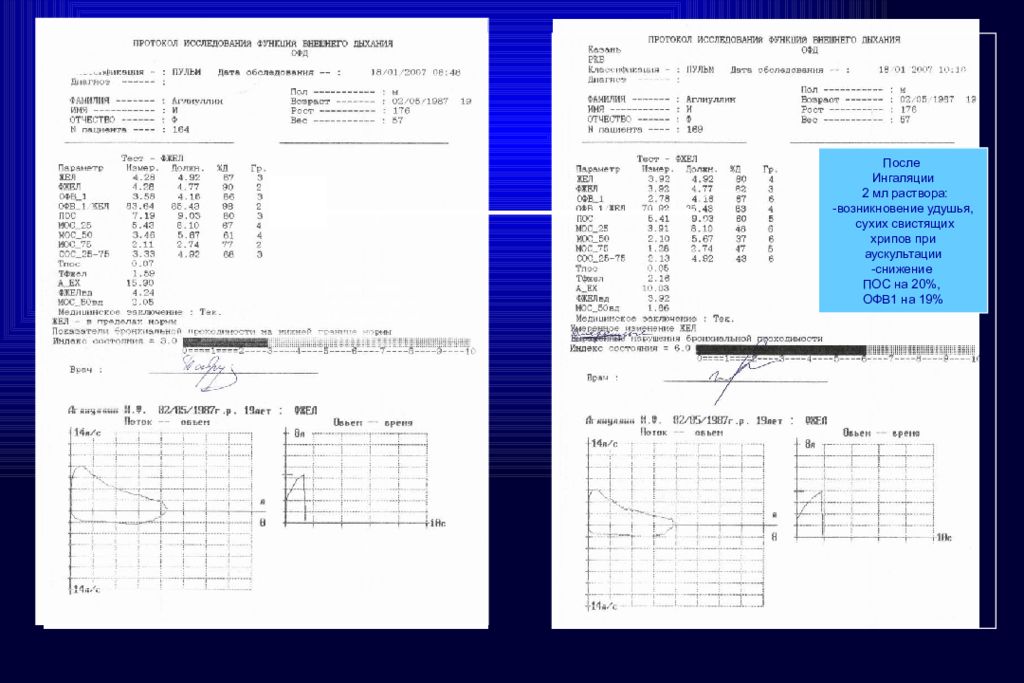Open the right 'Объем — время' graph
This screenshot has width=1024, height=683.
tap(865, 490)
